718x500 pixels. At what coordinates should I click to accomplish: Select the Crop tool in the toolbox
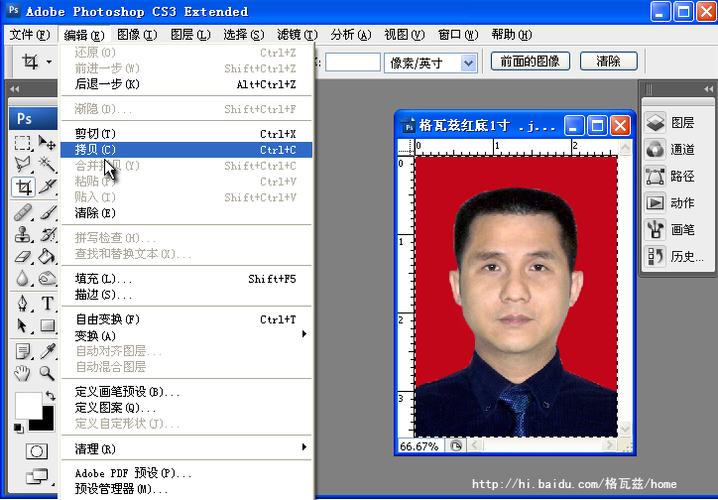click(23, 186)
